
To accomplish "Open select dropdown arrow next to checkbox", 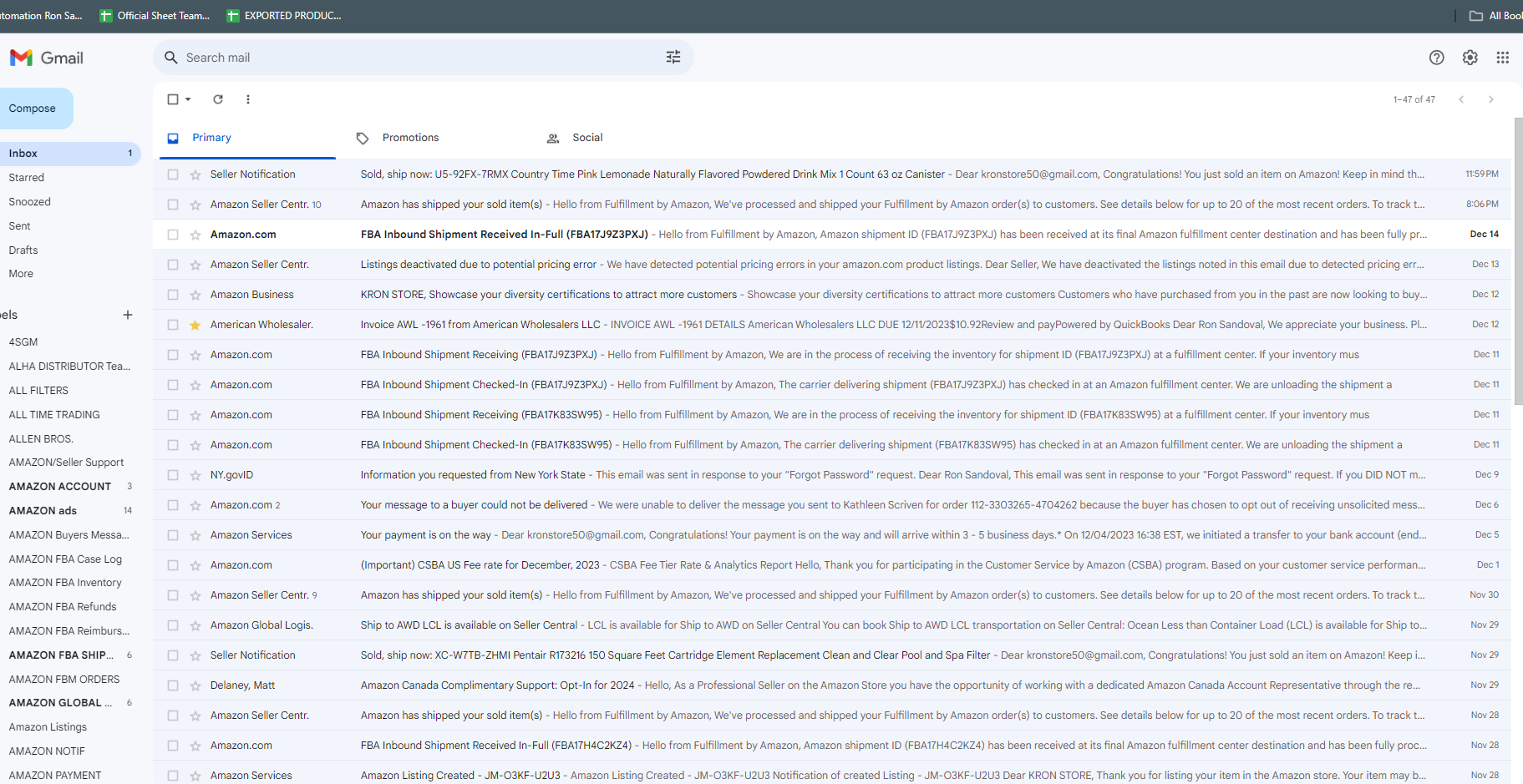I will pyautogui.click(x=188, y=99).
